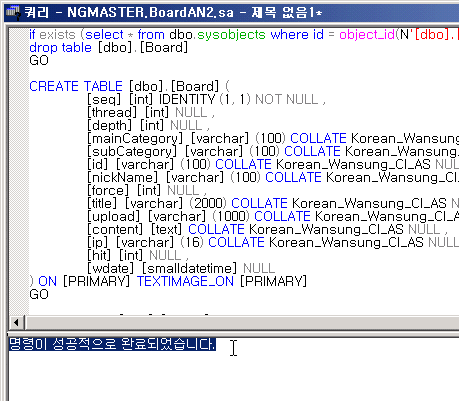Click the '[title] [varchar] (2000)' line
The image size is (459, 401).
click(273, 203)
